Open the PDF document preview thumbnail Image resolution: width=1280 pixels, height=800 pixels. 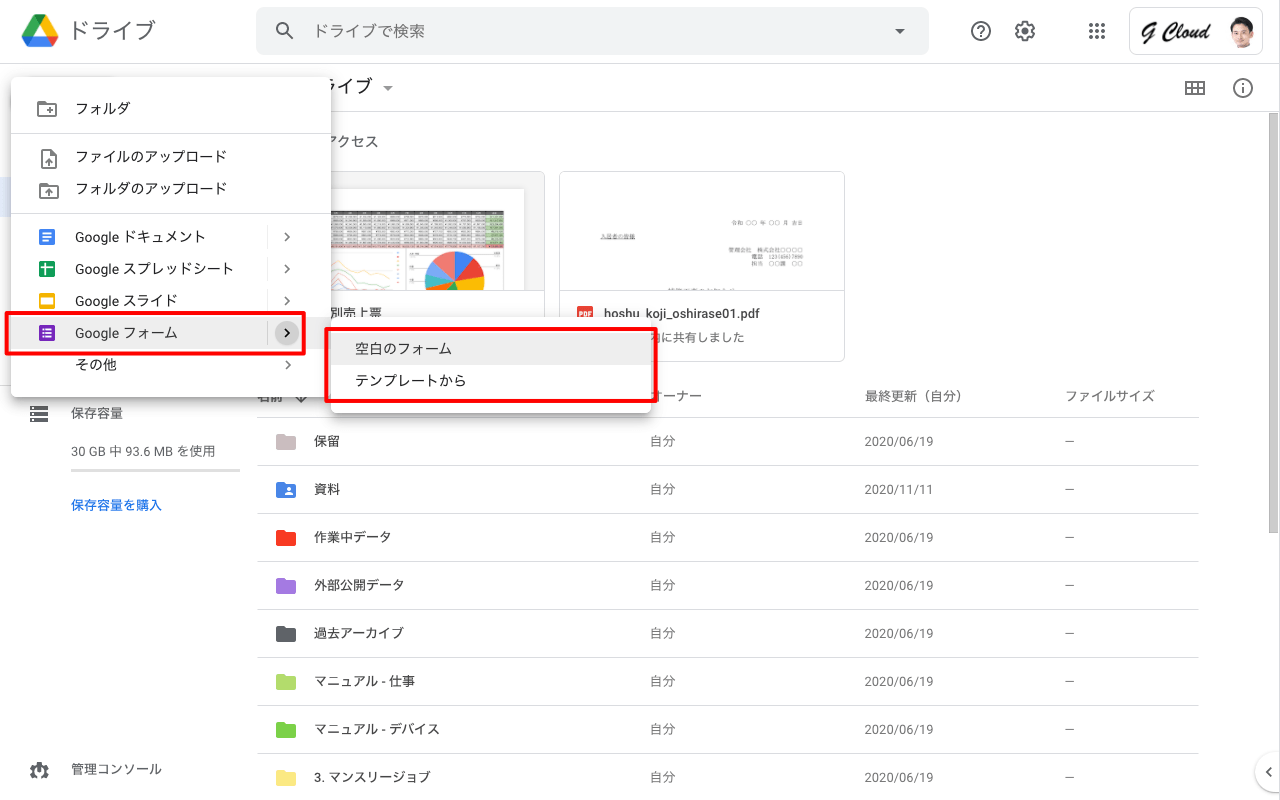[x=702, y=231]
